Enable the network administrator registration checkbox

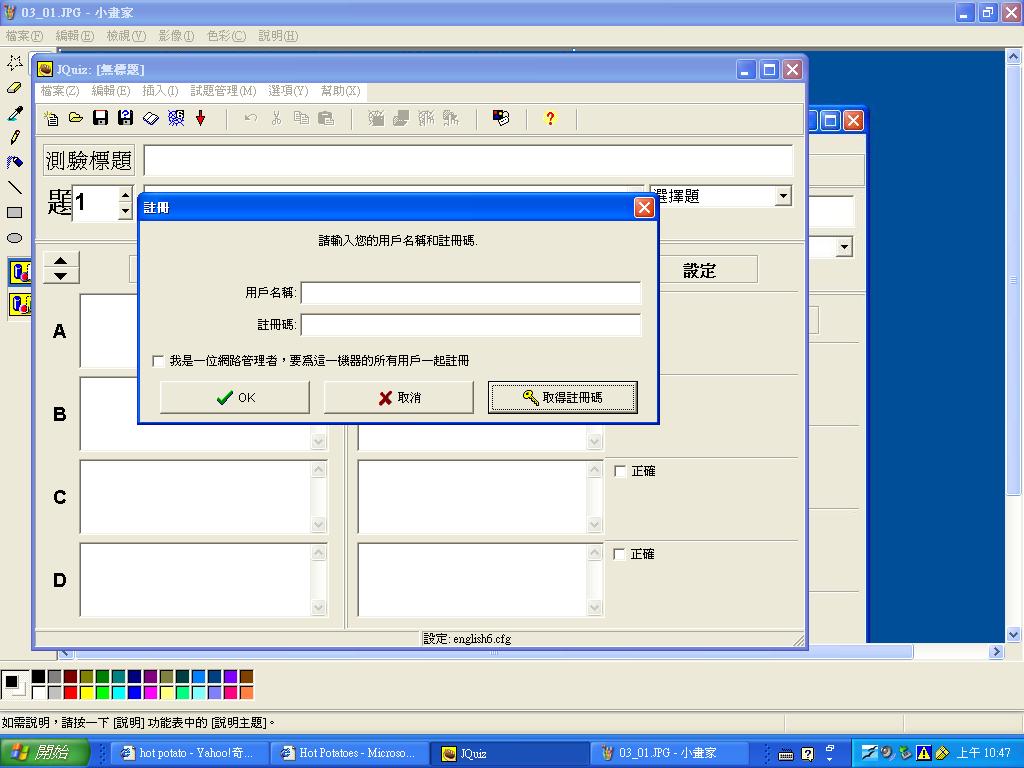point(158,361)
